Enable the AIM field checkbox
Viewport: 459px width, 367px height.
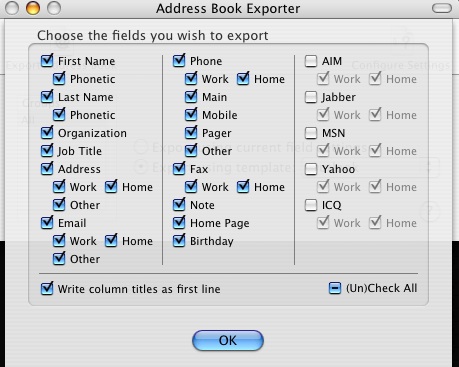(x=311, y=61)
